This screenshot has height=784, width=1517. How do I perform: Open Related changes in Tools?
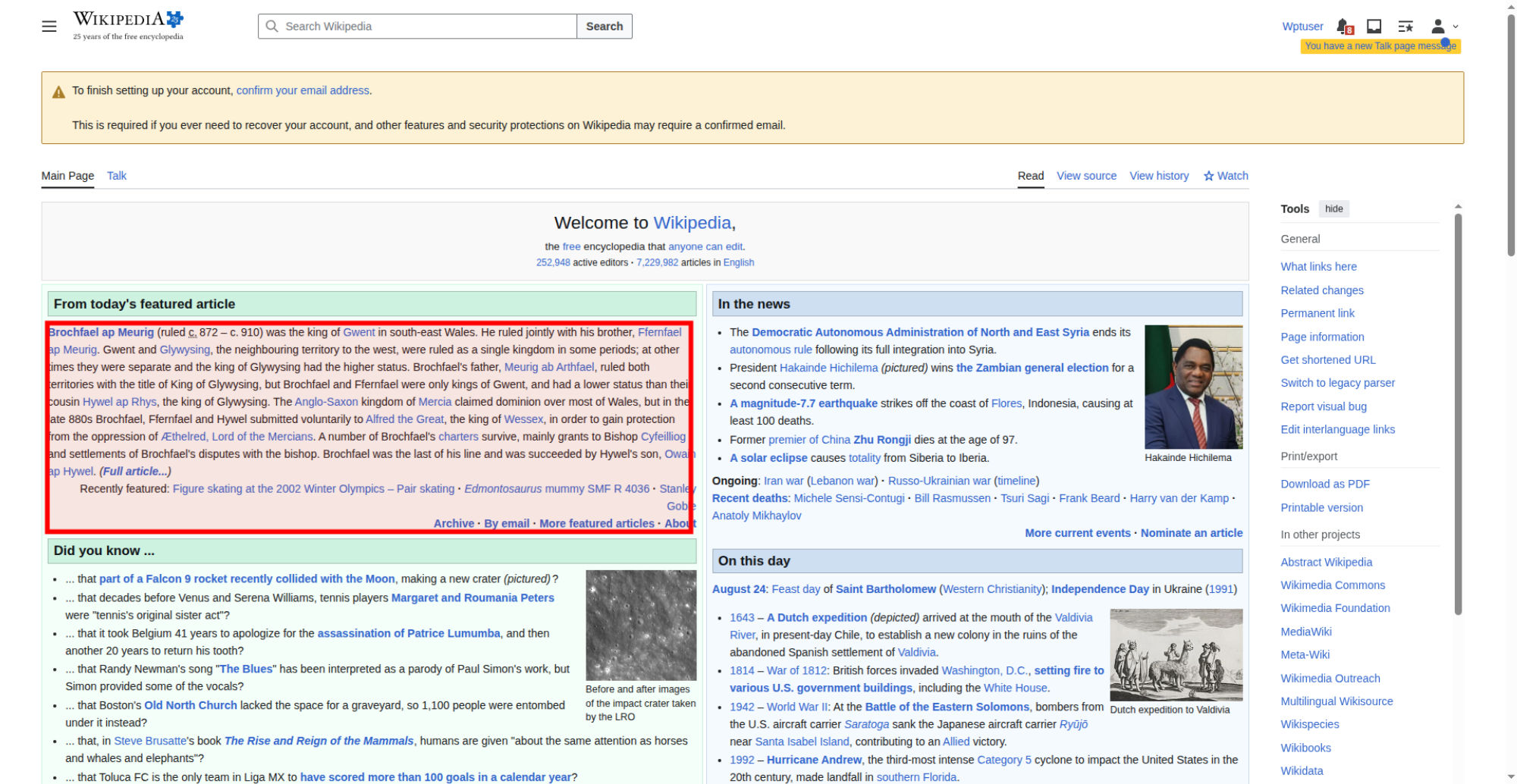click(1322, 290)
